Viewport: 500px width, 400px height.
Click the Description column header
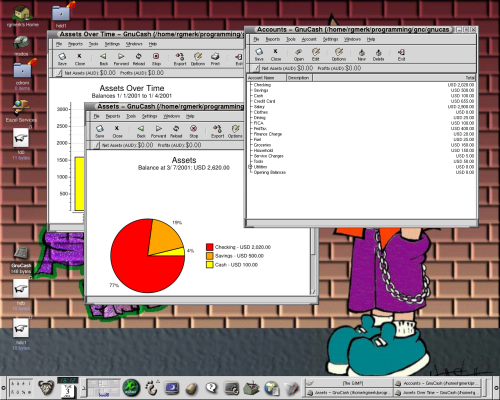(299, 78)
